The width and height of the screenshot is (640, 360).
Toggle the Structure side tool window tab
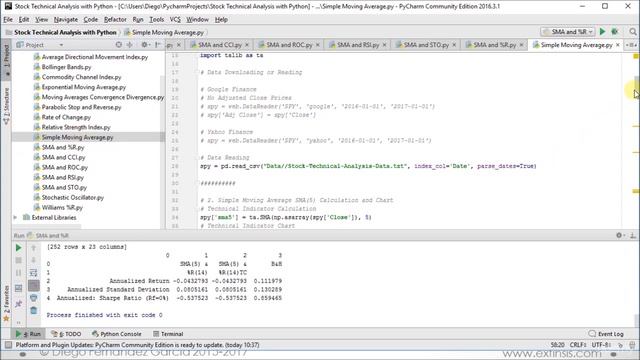click(x=6, y=105)
